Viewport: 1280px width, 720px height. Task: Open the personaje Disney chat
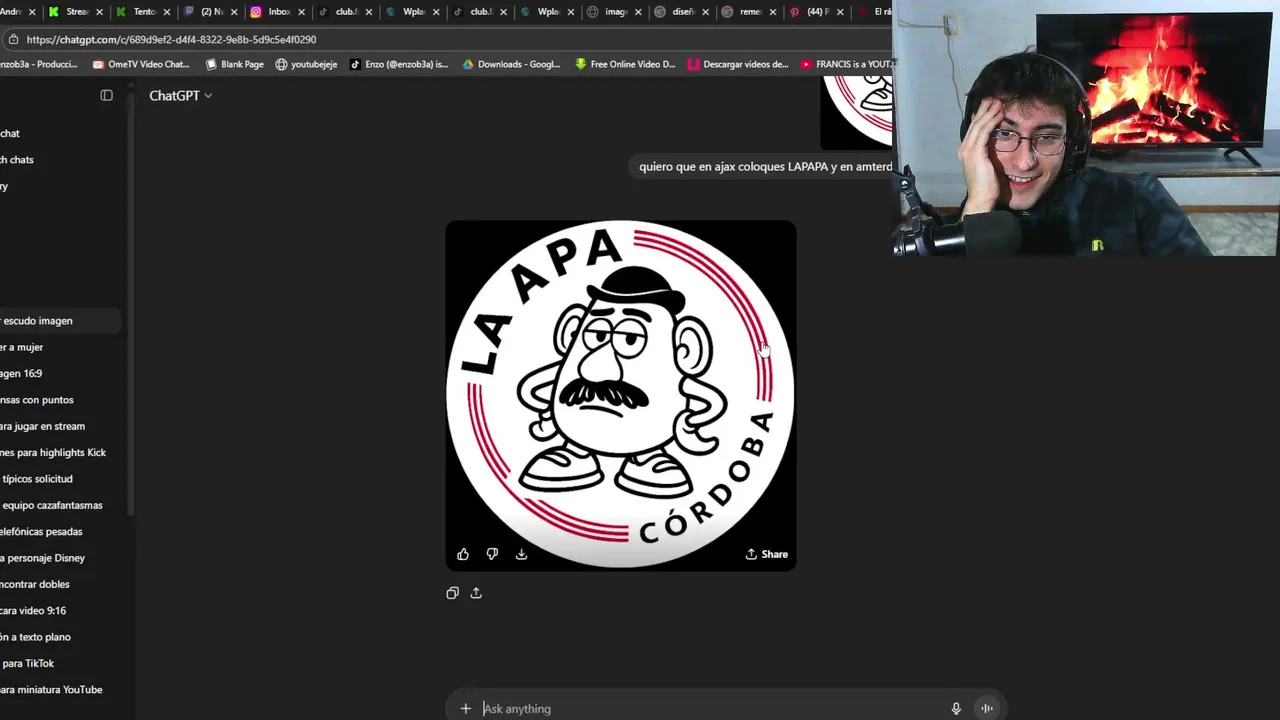tap(60, 558)
